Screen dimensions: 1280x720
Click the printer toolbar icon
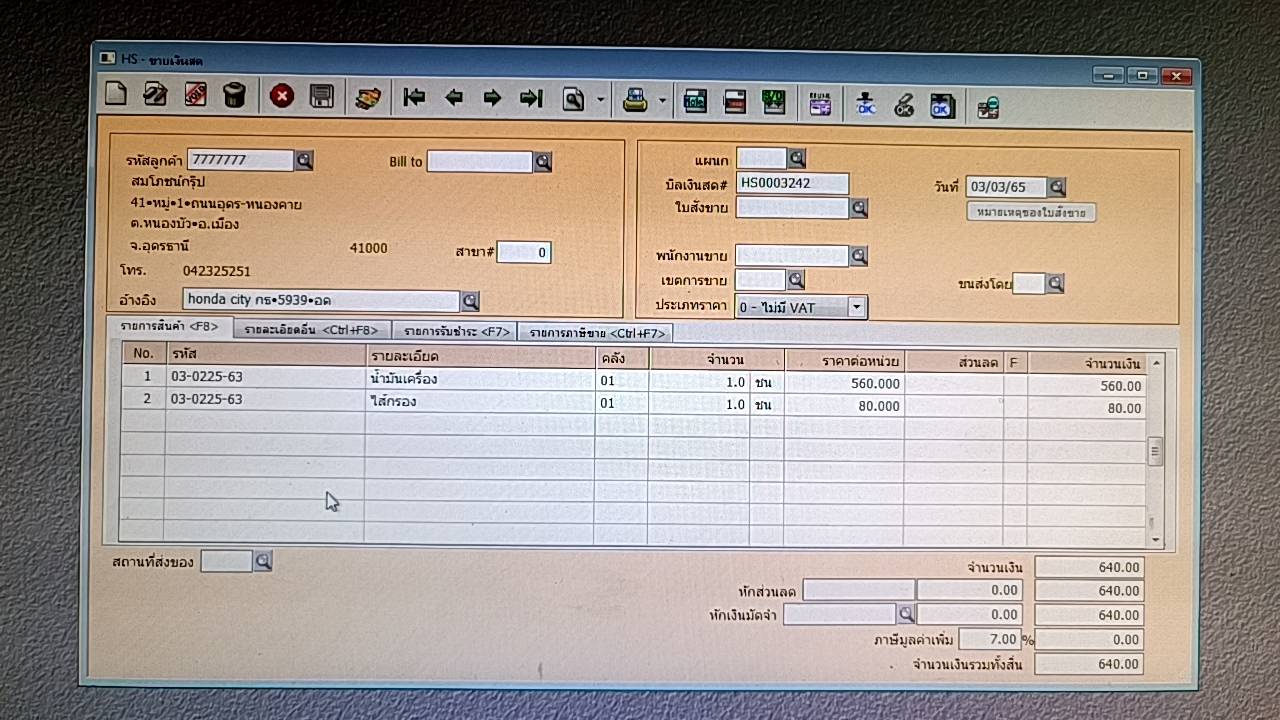(635, 100)
